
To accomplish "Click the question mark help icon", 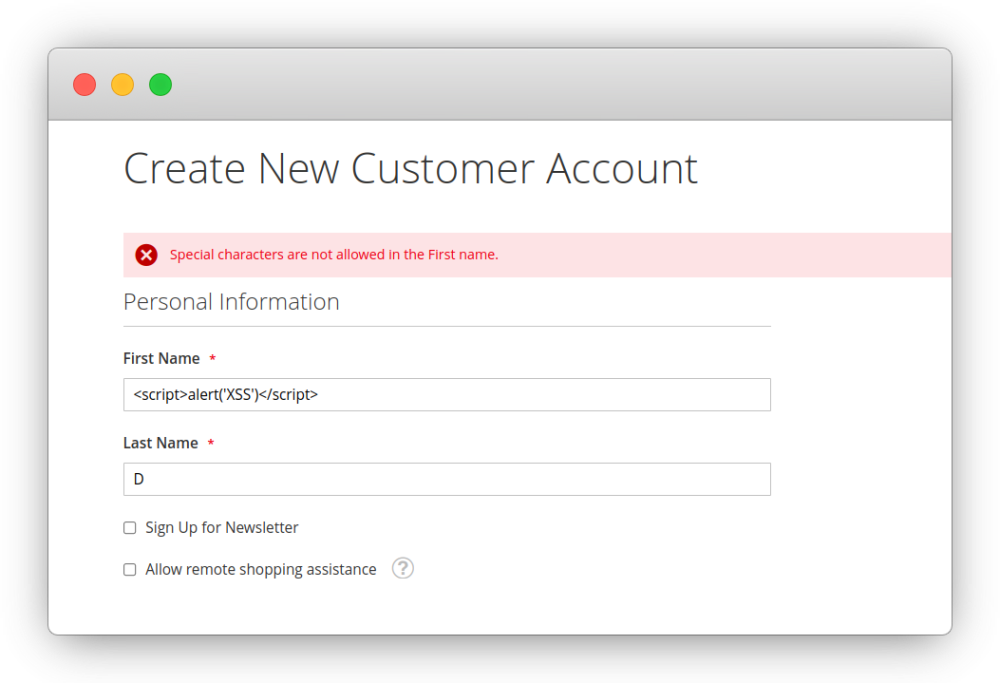I will 402,568.
